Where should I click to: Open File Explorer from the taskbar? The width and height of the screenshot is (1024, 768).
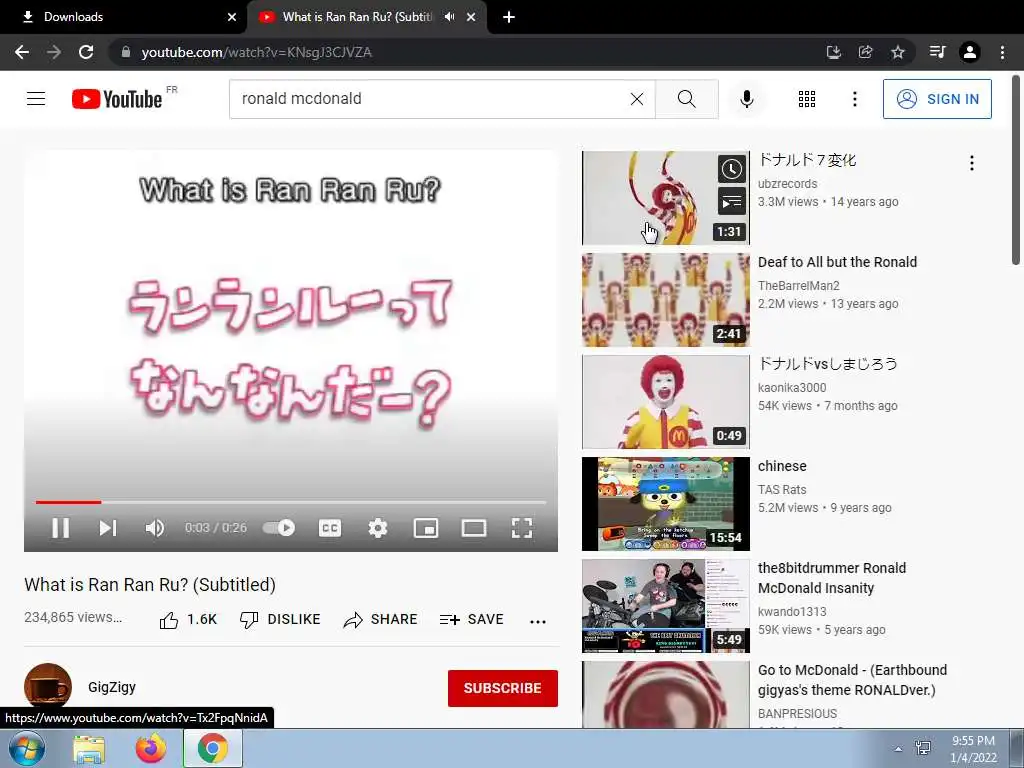[89, 748]
